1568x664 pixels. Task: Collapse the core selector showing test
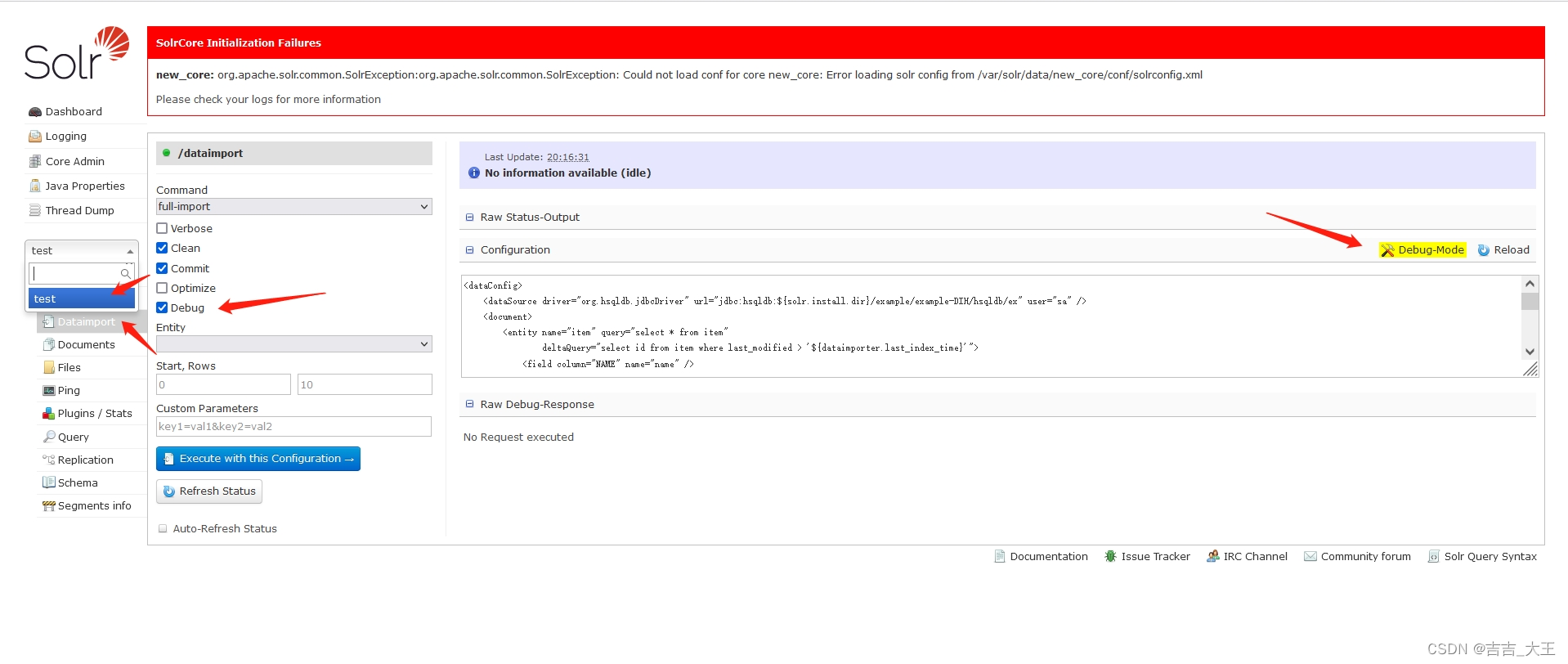pos(82,250)
